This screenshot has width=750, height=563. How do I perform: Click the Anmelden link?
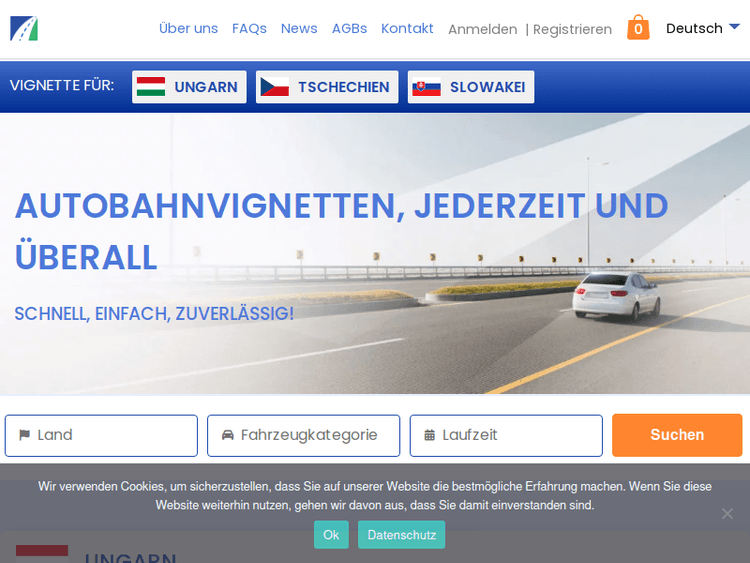coord(483,29)
